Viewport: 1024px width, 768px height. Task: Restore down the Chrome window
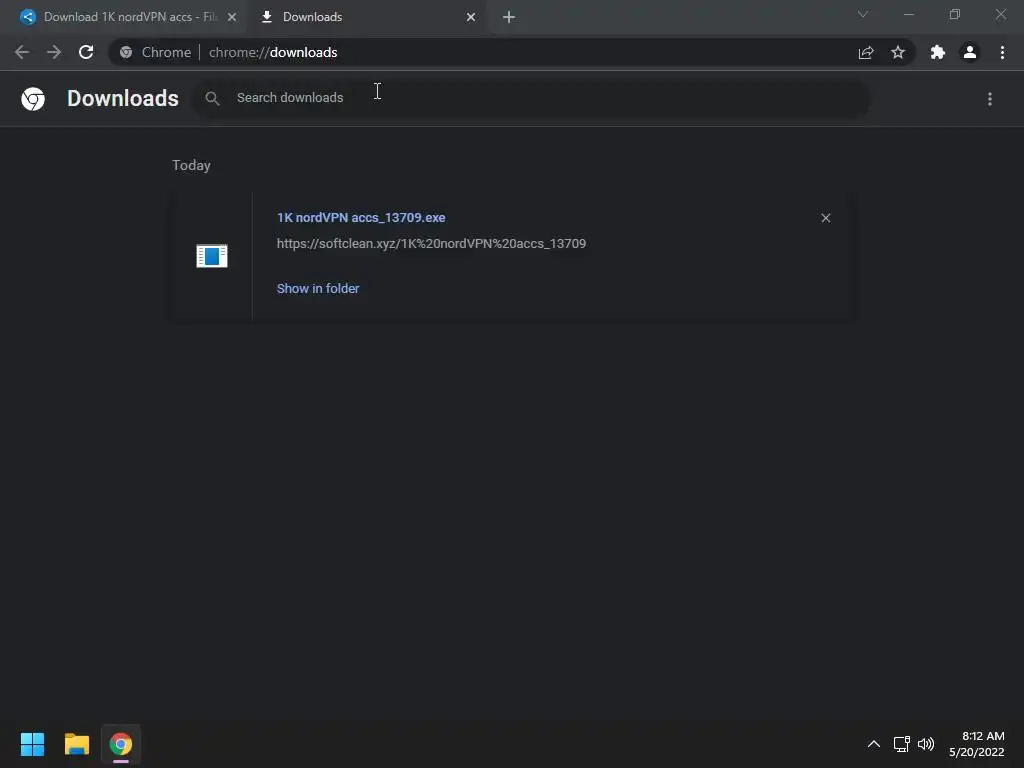[955, 14]
